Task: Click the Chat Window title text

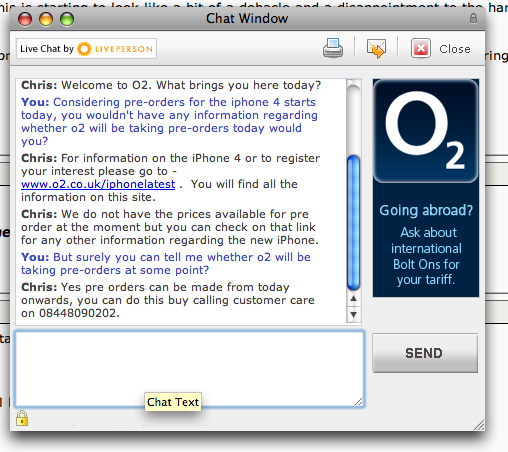Action: pos(247,18)
